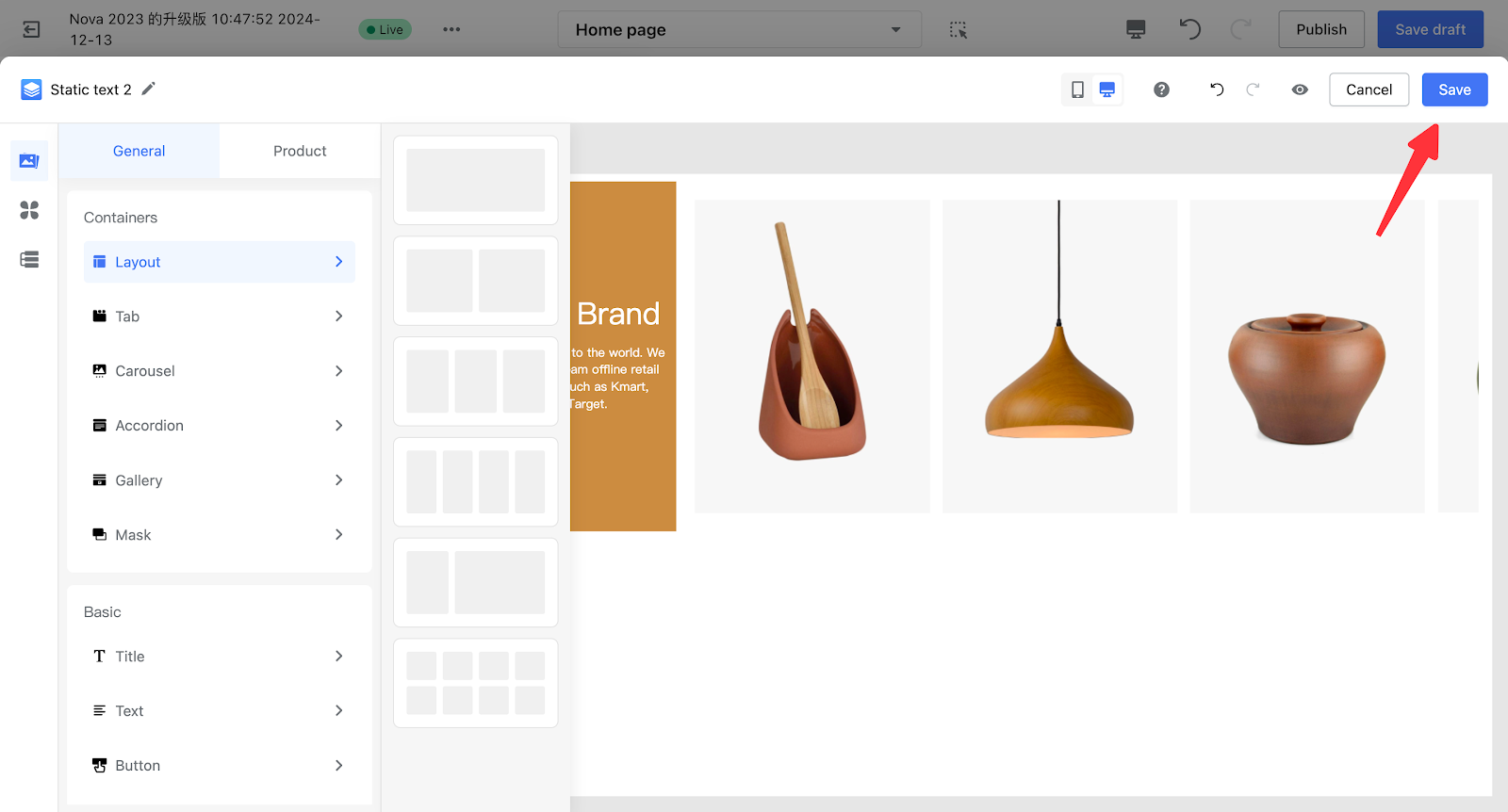Switch to mobile device preview
The height and width of the screenshot is (812, 1508).
click(1077, 89)
